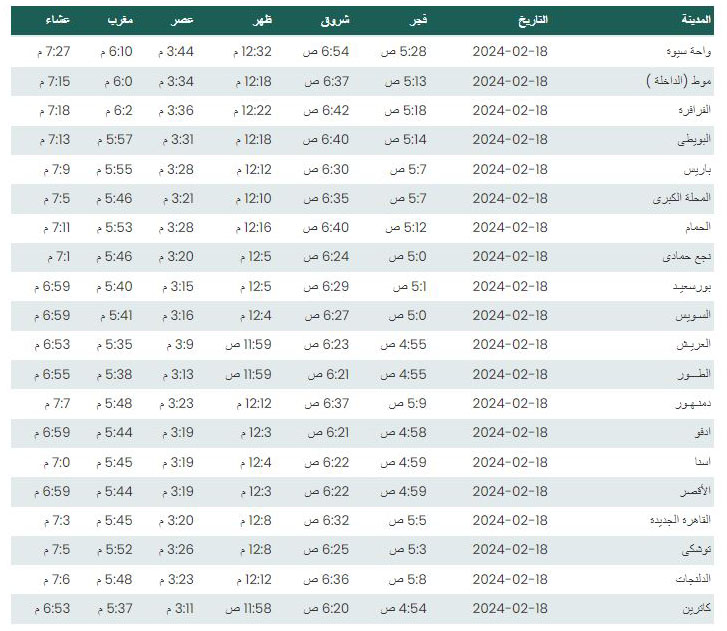727x631 pixels.
Task: Click the فجر column header
Action: click(418, 20)
